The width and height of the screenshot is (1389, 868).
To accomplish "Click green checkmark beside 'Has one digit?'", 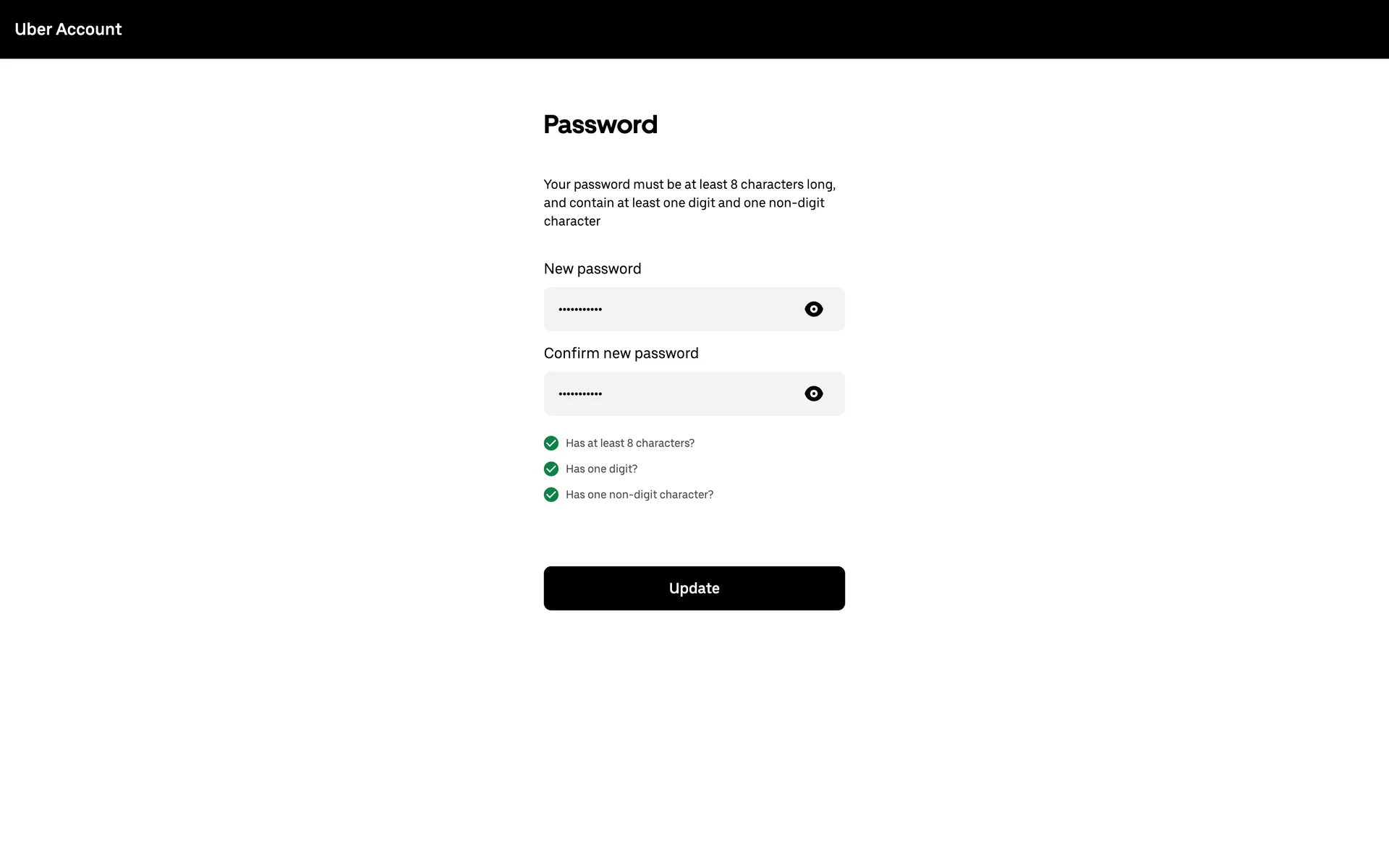I will [551, 469].
